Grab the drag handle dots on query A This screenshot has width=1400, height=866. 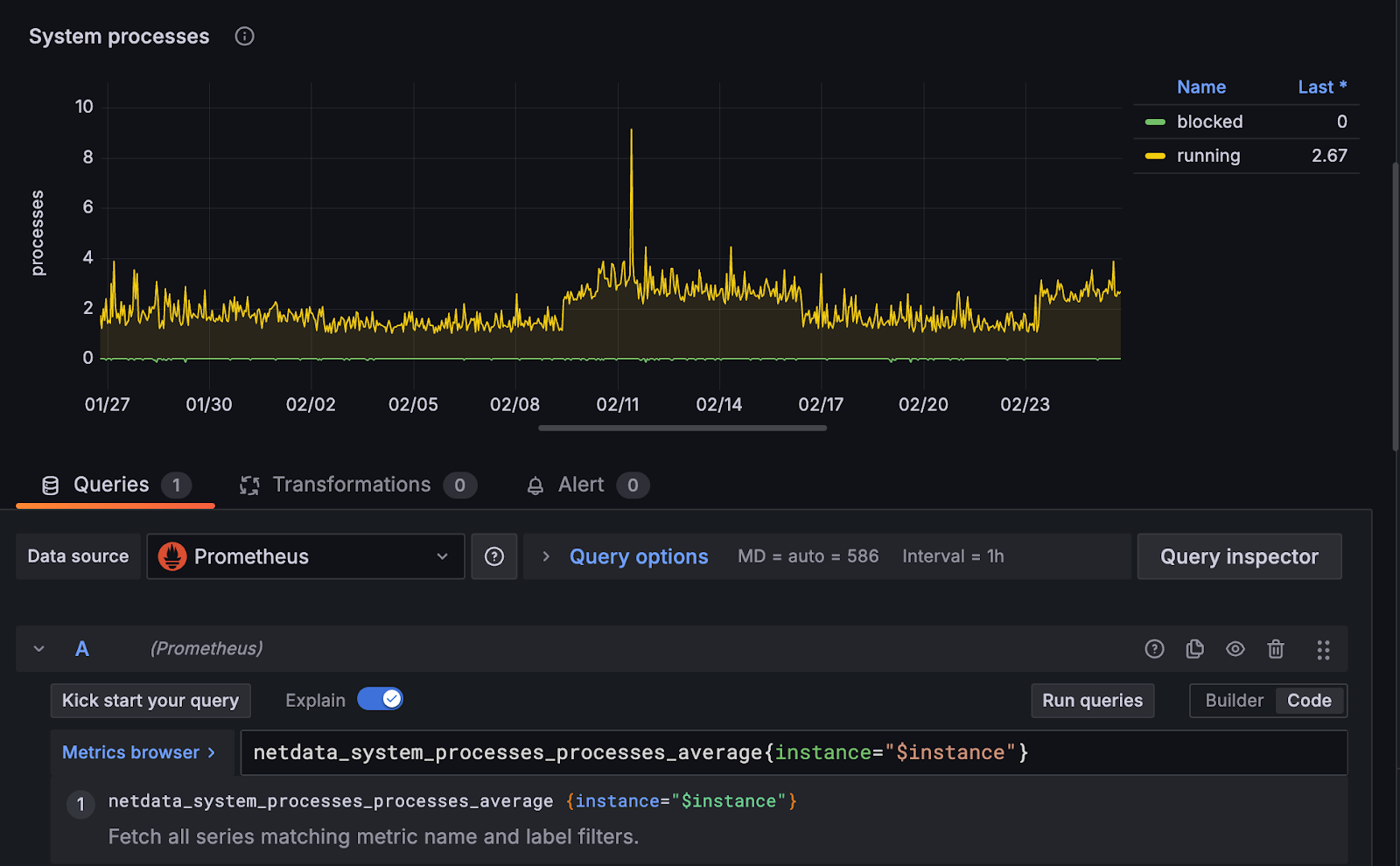pos(1323,649)
